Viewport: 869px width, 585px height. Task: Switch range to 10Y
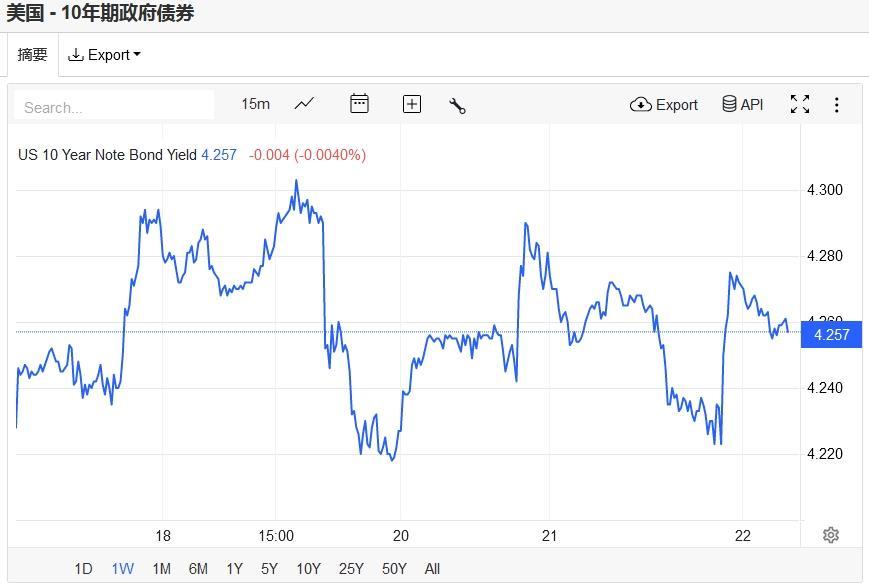308,569
